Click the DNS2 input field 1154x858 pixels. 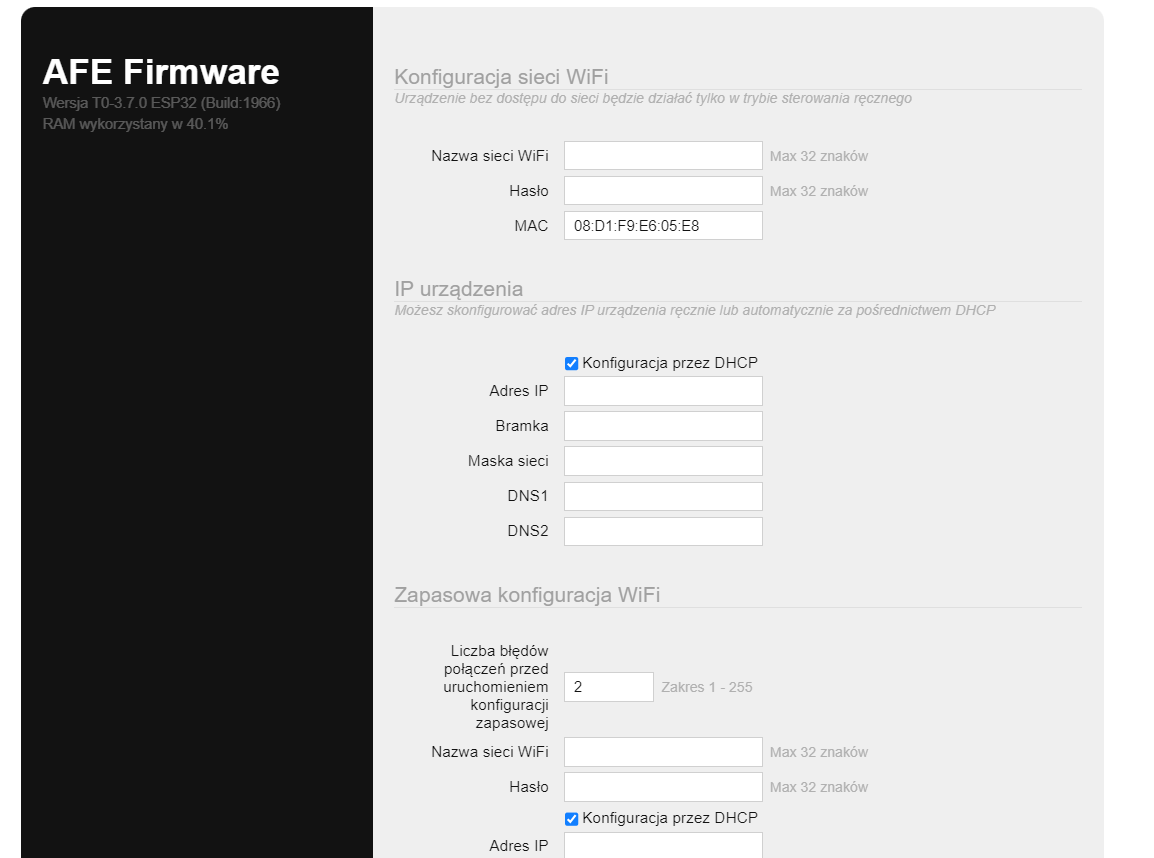tap(663, 531)
